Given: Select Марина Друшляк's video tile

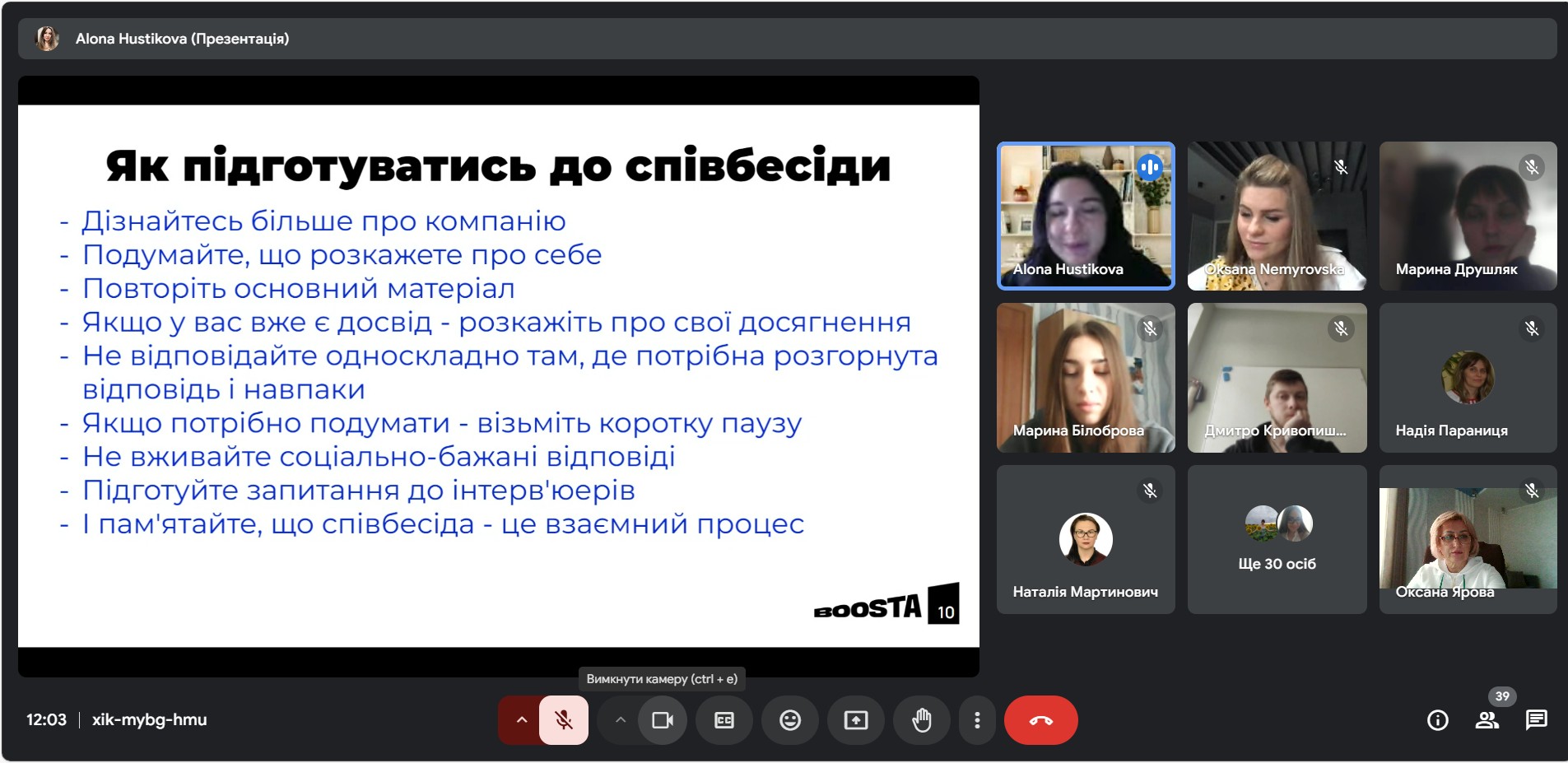Looking at the screenshot, I should coord(1468,216).
